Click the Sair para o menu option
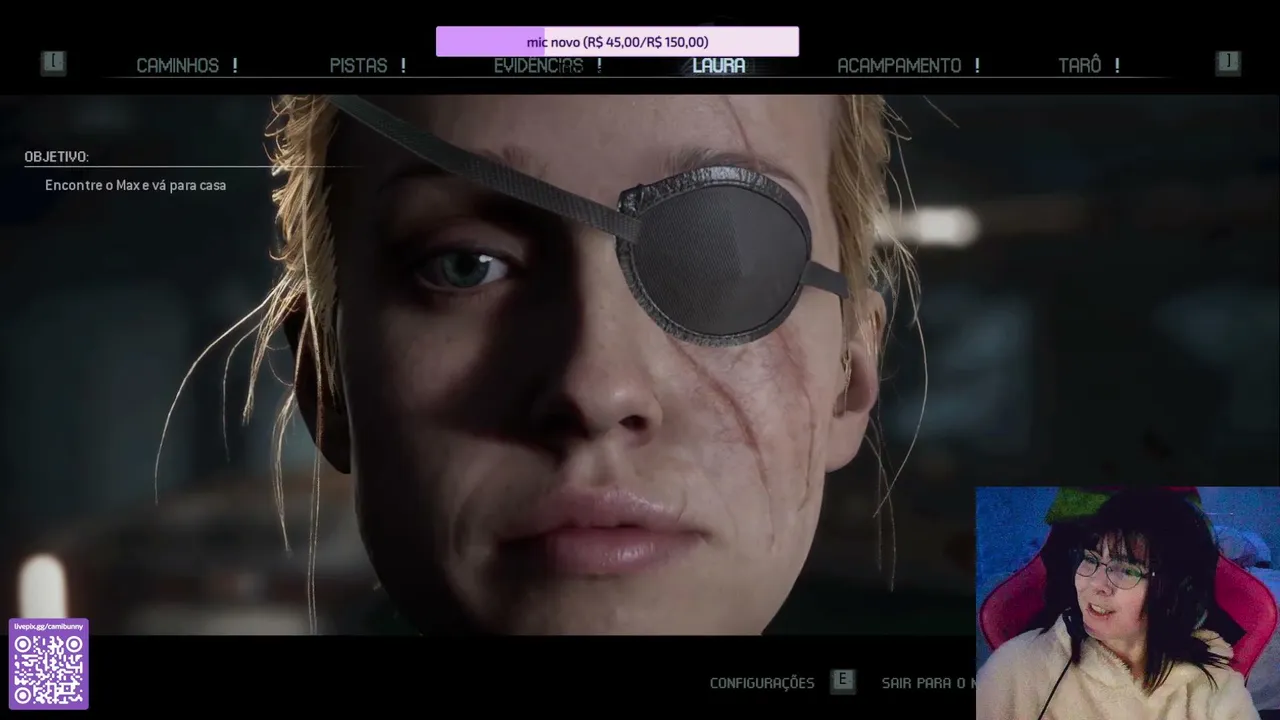The height and width of the screenshot is (720, 1280). pyautogui.click(x=928, y=683)
